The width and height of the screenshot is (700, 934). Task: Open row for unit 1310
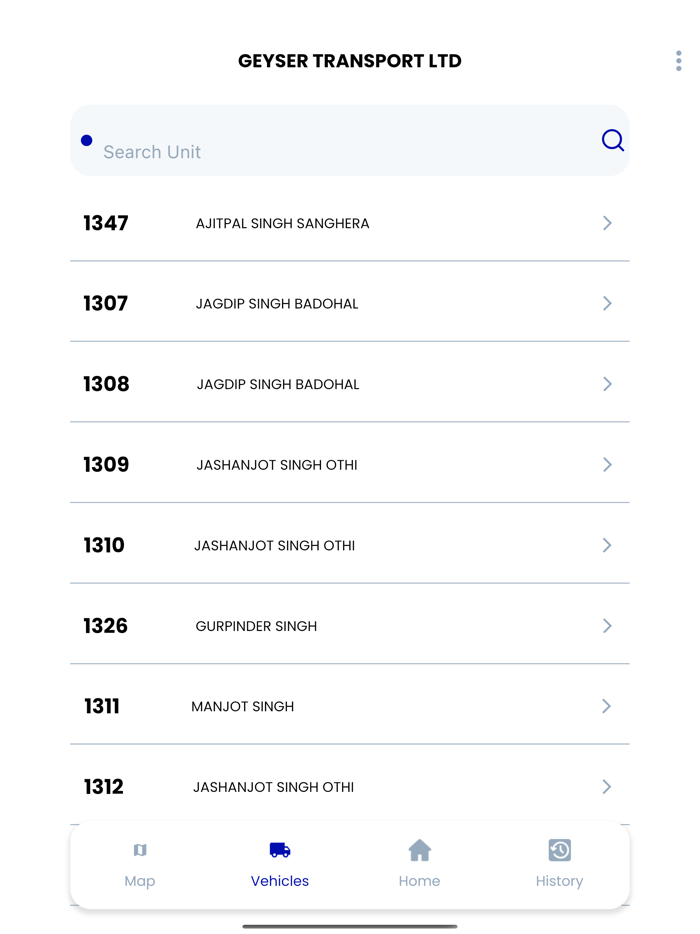(350, 545)
